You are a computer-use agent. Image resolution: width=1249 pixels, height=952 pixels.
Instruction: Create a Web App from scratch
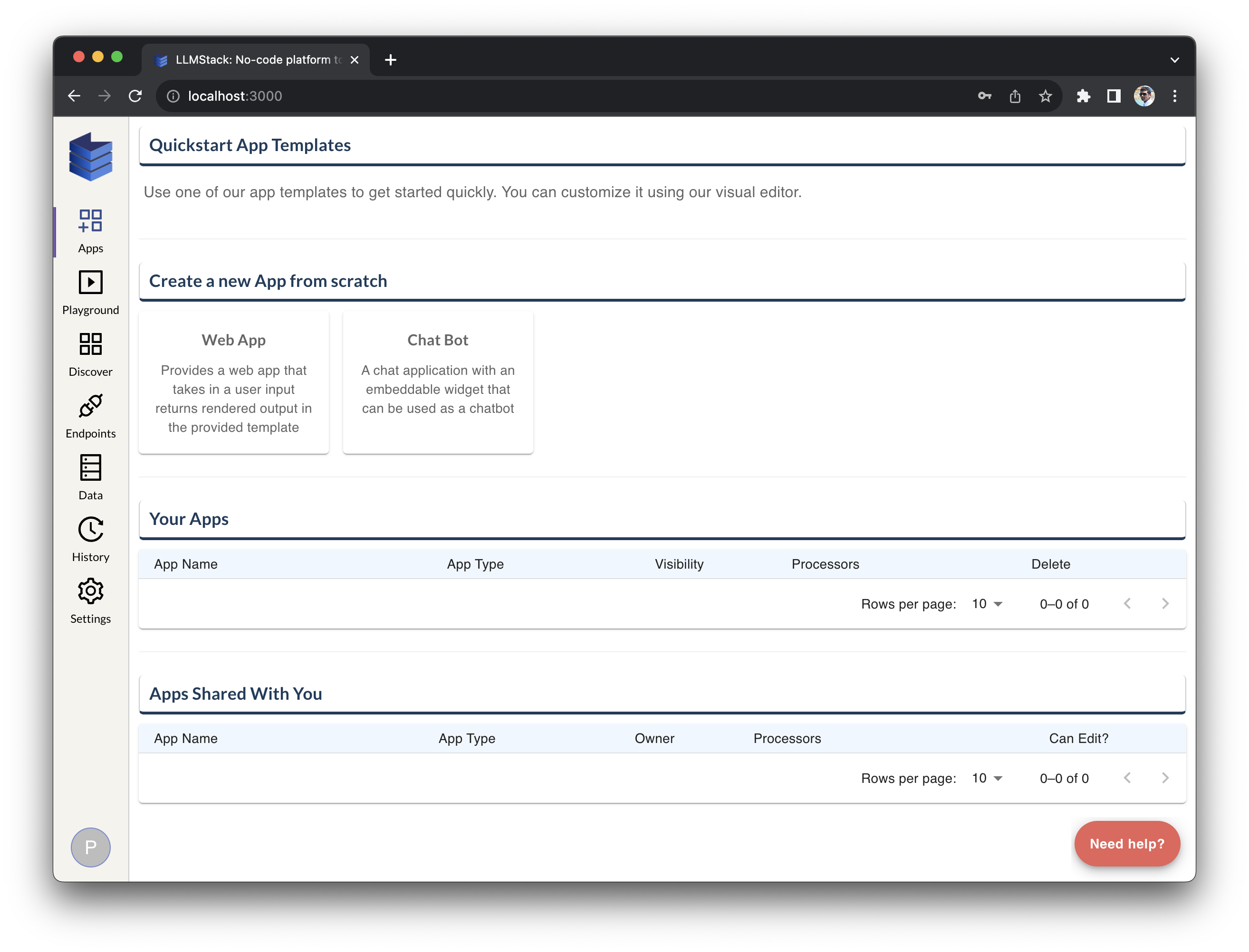tap(233, 382)
